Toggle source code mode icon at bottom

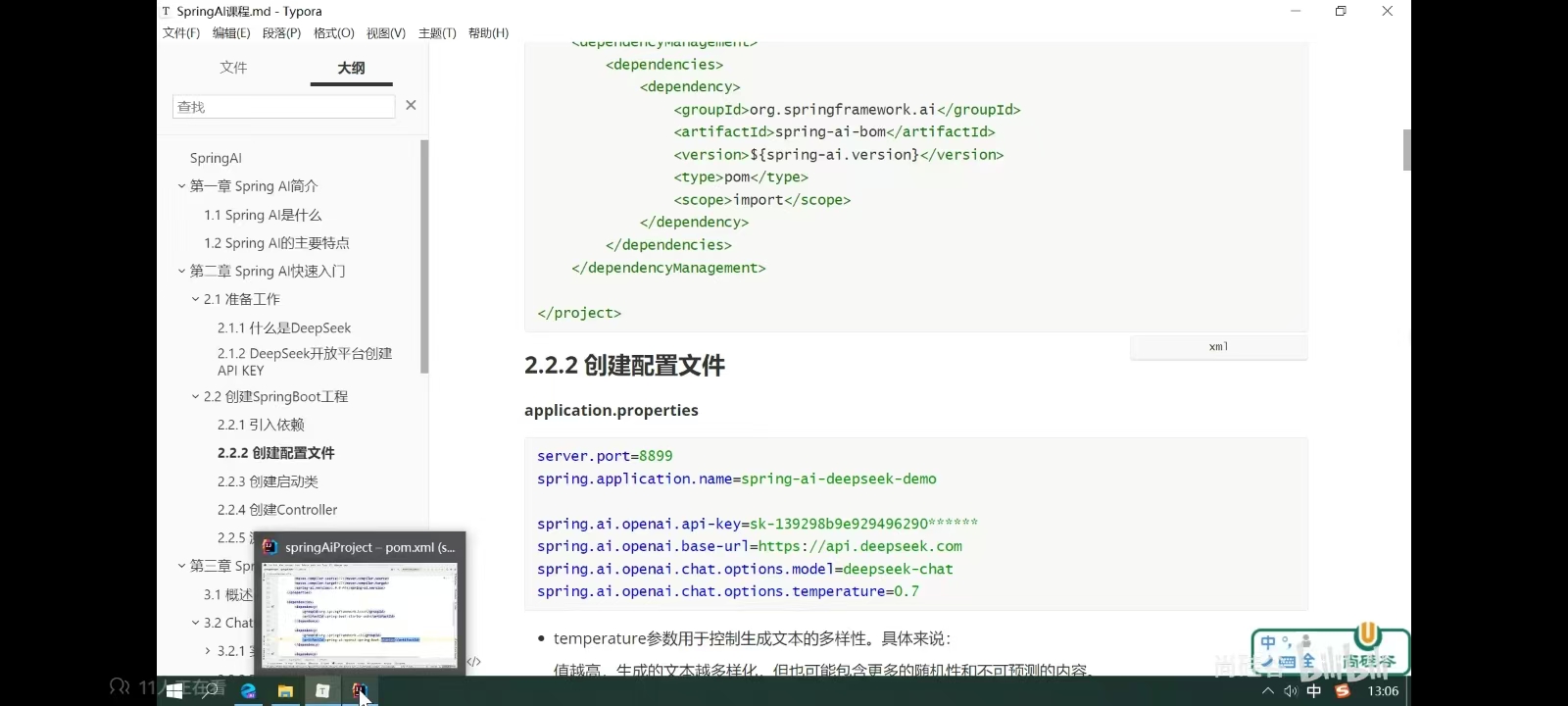[474, 662]
